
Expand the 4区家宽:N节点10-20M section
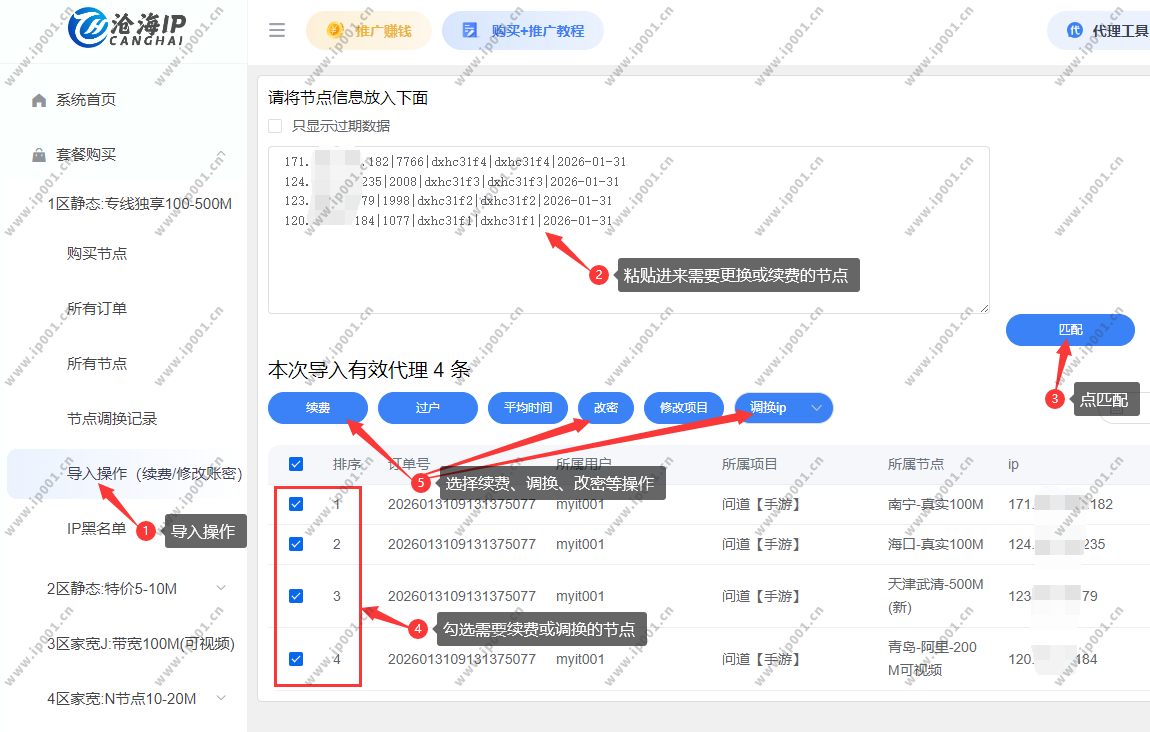220,698
